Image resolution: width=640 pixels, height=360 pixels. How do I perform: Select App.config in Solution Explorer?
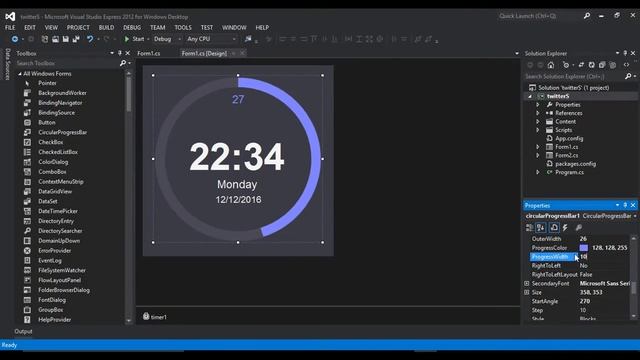pos(569,138)
